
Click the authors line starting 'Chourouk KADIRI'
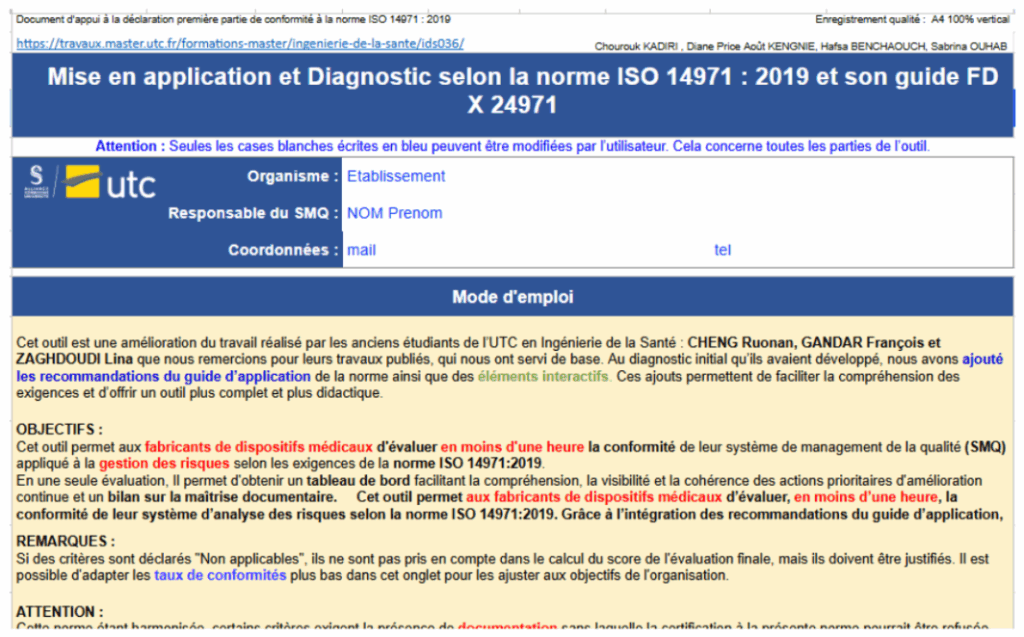800,46
